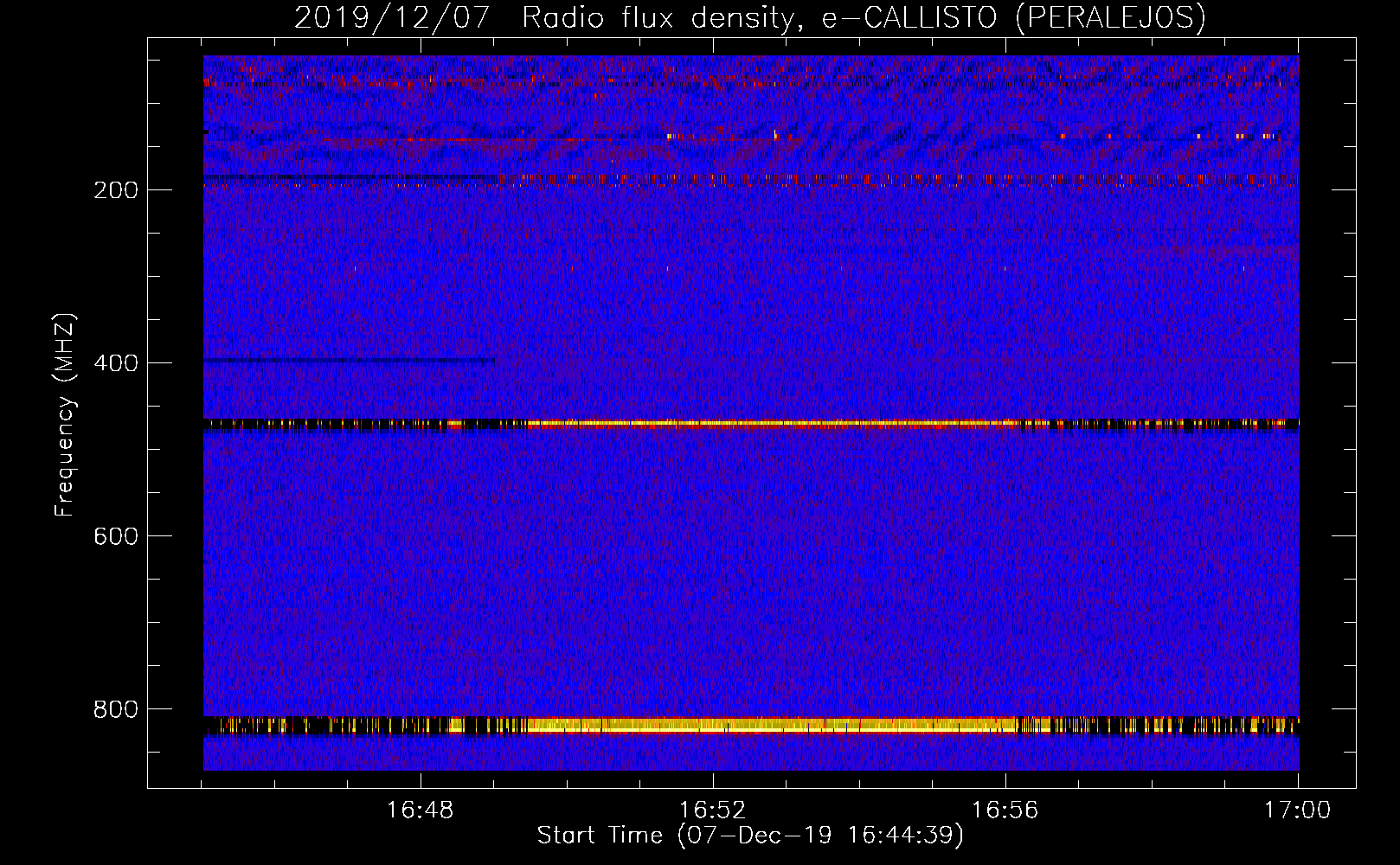Image resolution: width=1400 pixels, height=865 pixels.
Task: Click the dark horizontal line at 400 MHz
Action: click(349, 361)
